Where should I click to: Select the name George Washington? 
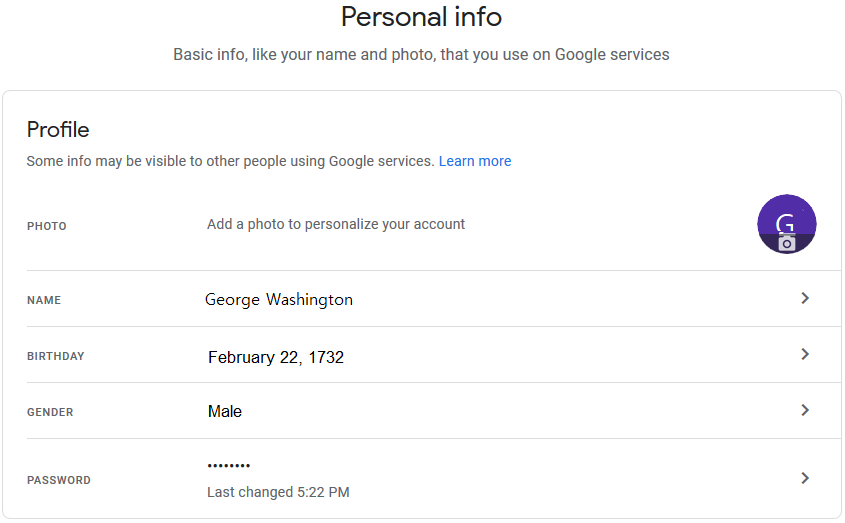tap(279, 299)
